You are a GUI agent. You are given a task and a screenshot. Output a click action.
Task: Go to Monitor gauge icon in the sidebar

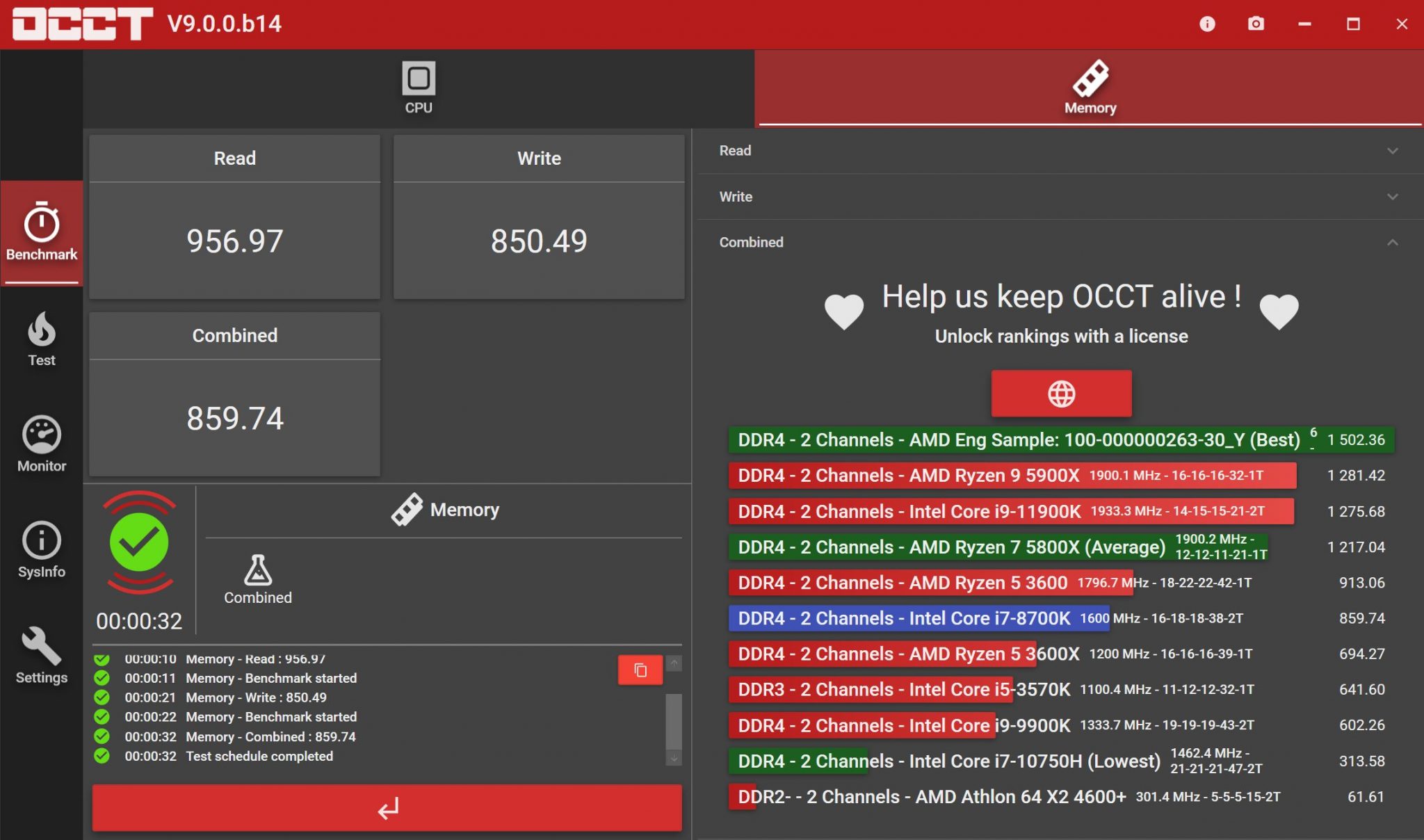pyautogui.click(x=42, y=445)
